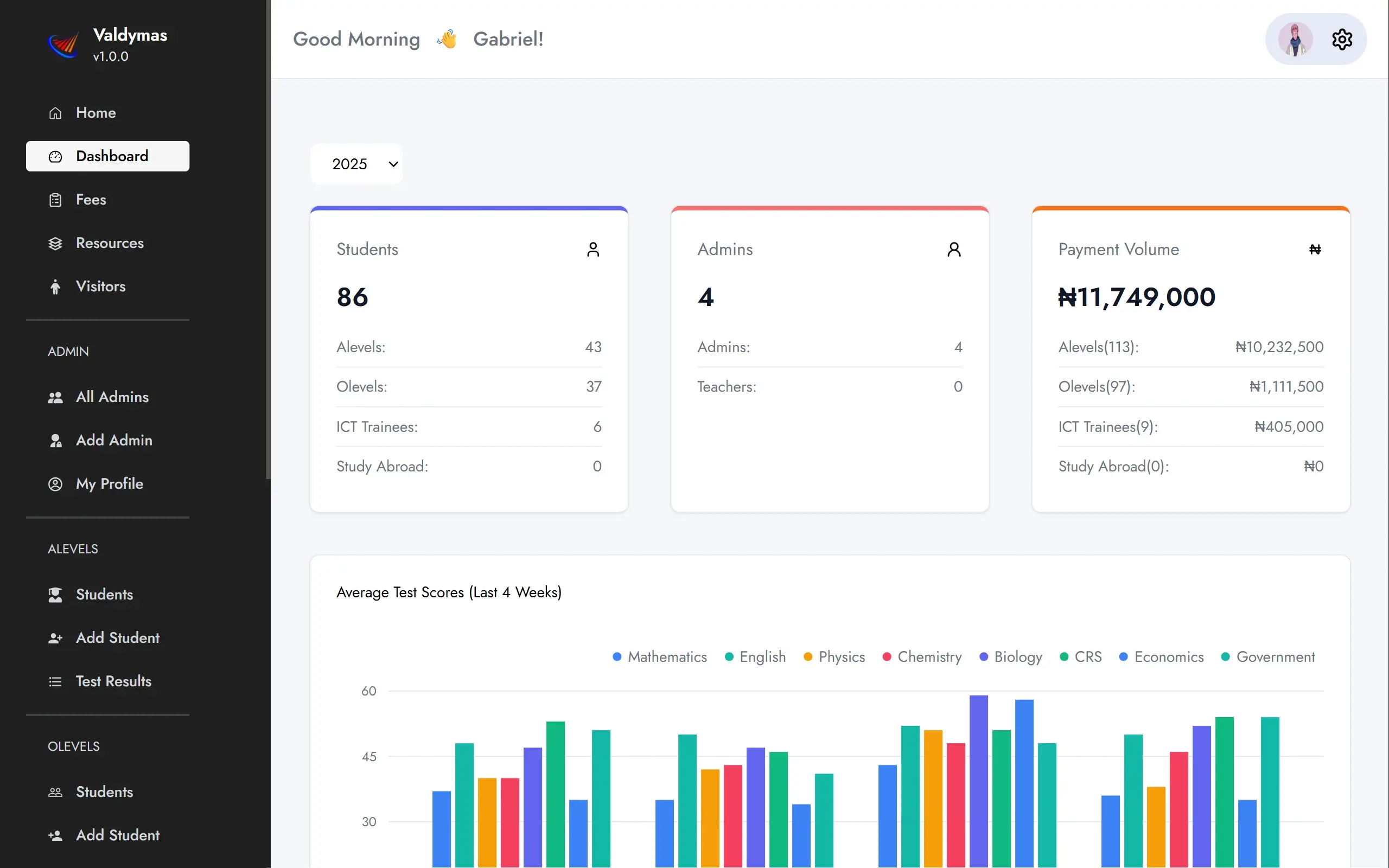Viewport: 1389px width, 868px height.
Task: Click the Alevels Add Student icon
Action: tap(55, 638)
